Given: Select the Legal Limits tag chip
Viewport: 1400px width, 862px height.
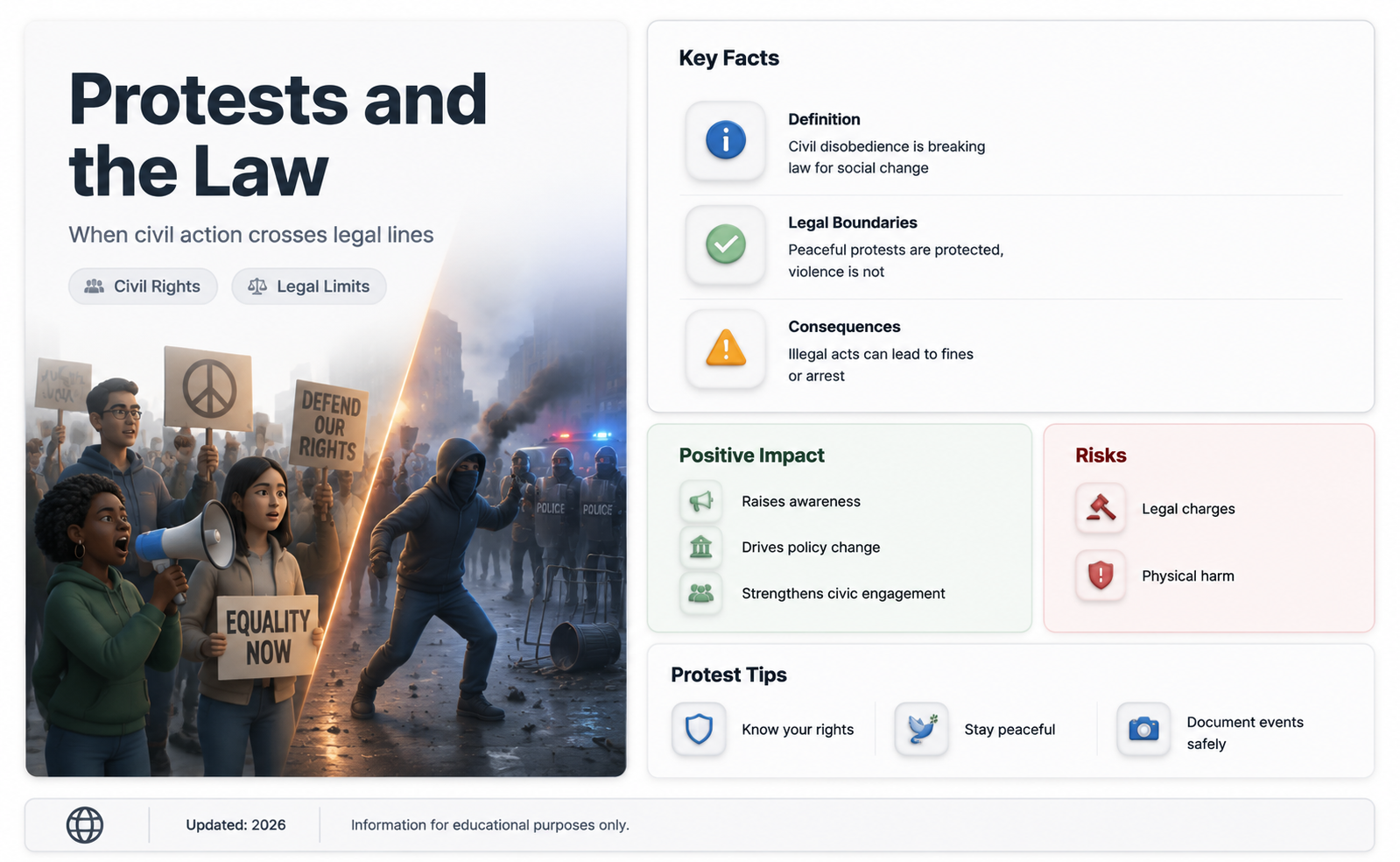Looking at the screenshot, I should pyautogui.click(x=309, y=286).
